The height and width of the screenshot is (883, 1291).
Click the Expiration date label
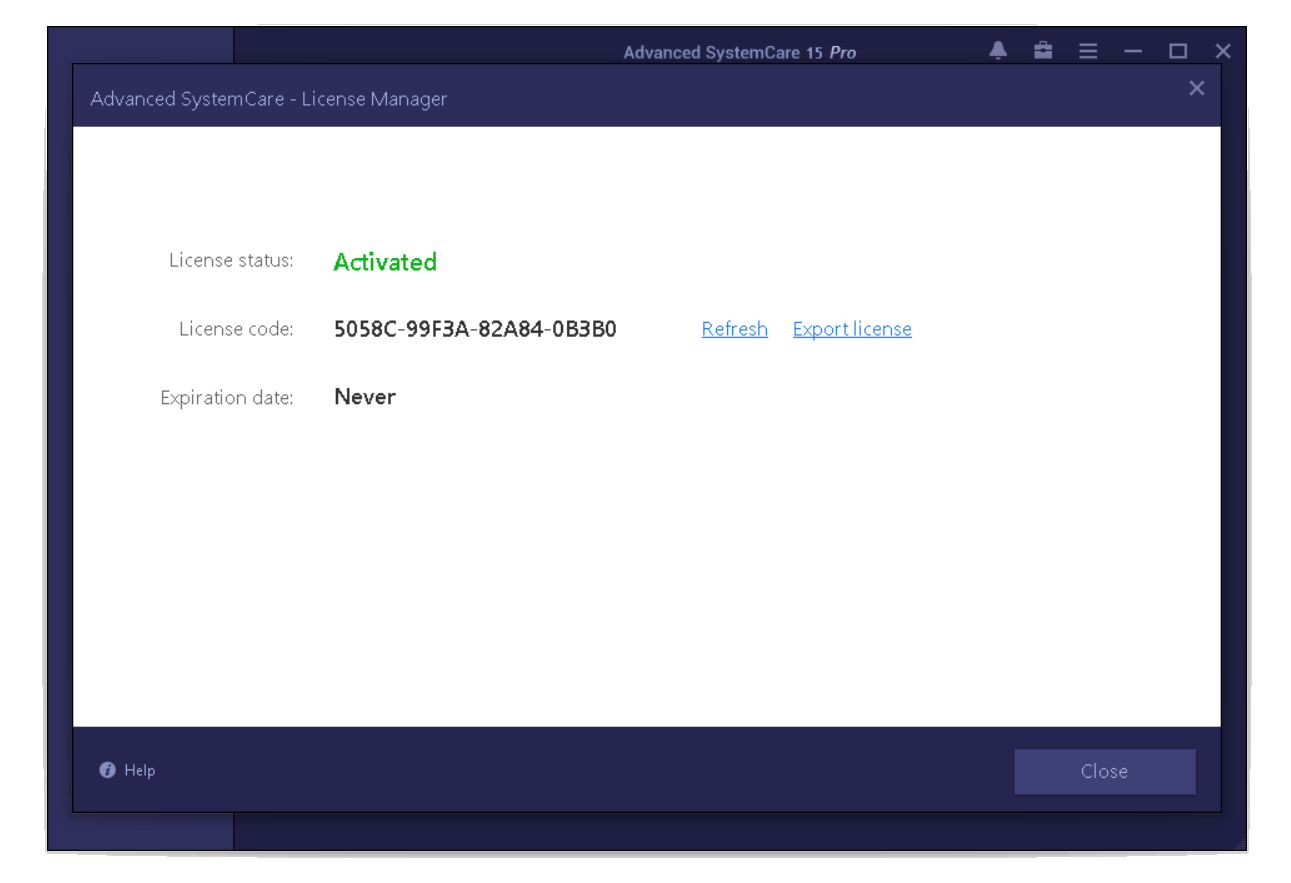coord(227,398)
